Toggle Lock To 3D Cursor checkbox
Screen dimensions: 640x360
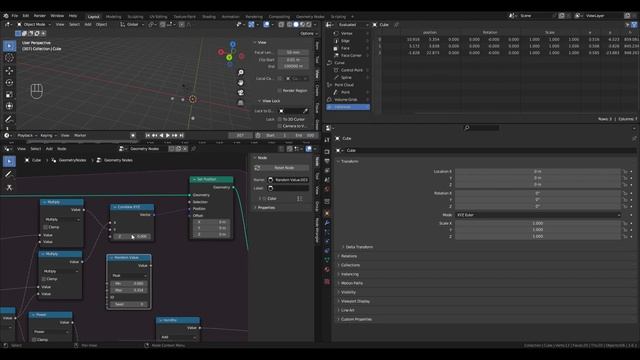[280, 119]
